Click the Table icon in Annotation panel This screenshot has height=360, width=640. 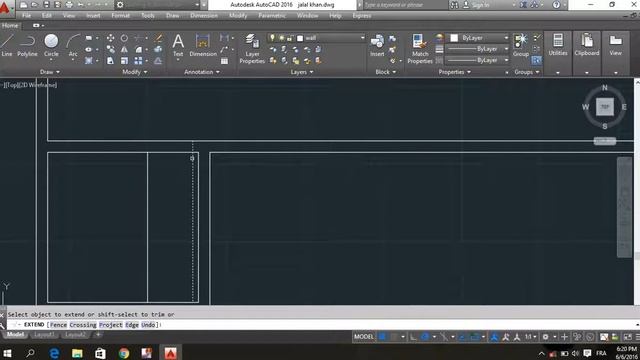pyautogui.click(x=224, y=61)
